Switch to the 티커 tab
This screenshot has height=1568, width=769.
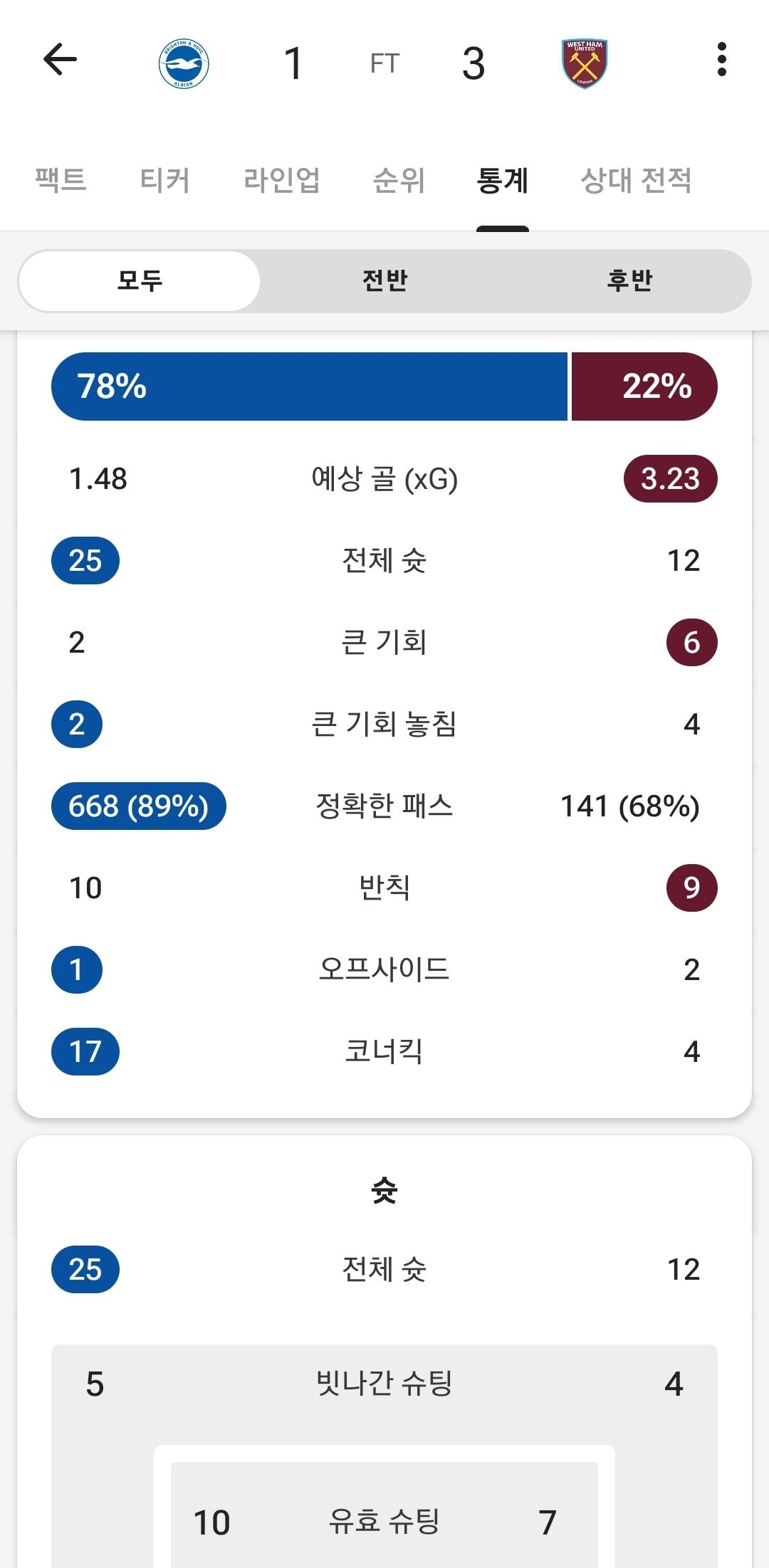[x=164, y=179]
